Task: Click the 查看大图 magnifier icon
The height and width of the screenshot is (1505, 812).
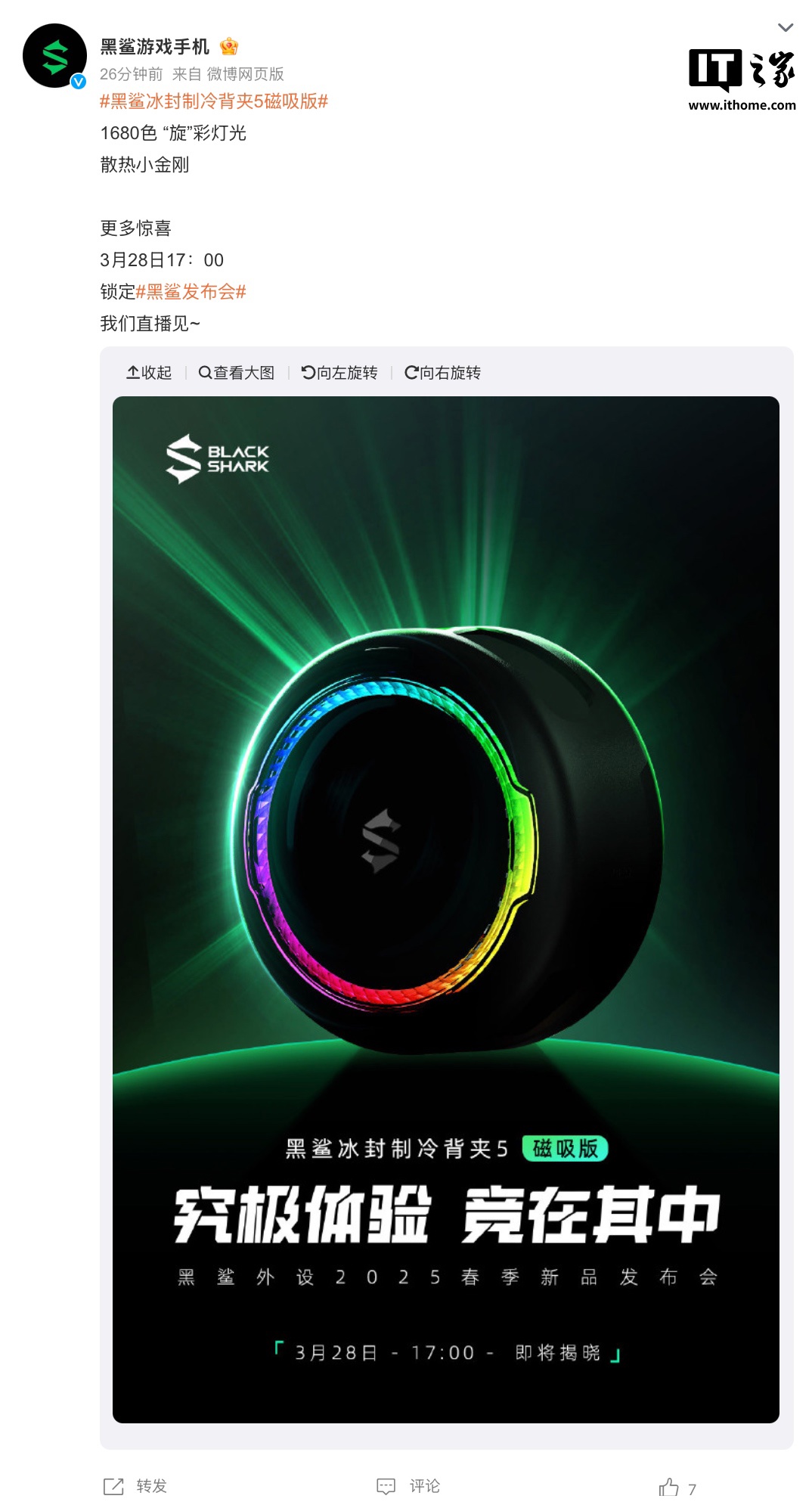Action: (205, 372)
